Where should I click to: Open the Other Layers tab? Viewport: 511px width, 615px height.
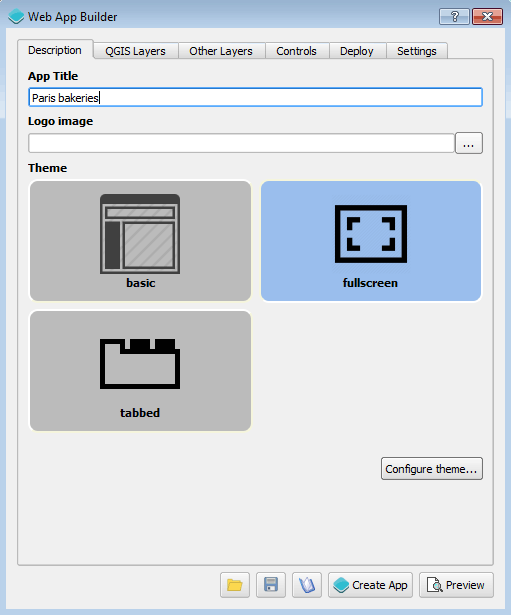(221, 51)
